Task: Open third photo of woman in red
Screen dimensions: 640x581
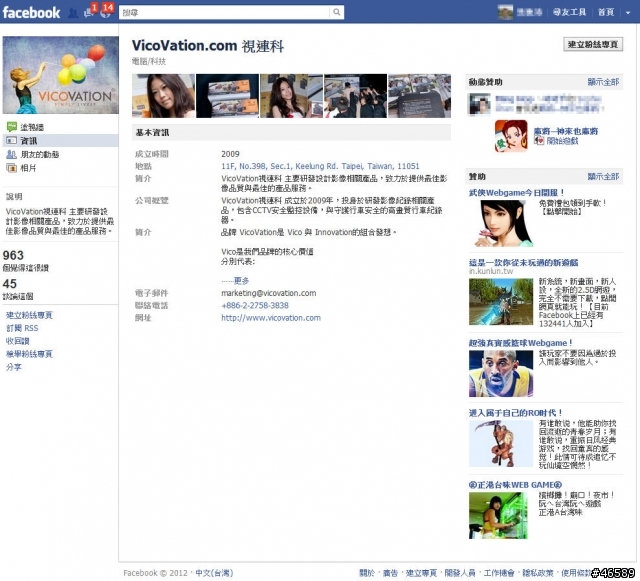Action: pos(291,96)
